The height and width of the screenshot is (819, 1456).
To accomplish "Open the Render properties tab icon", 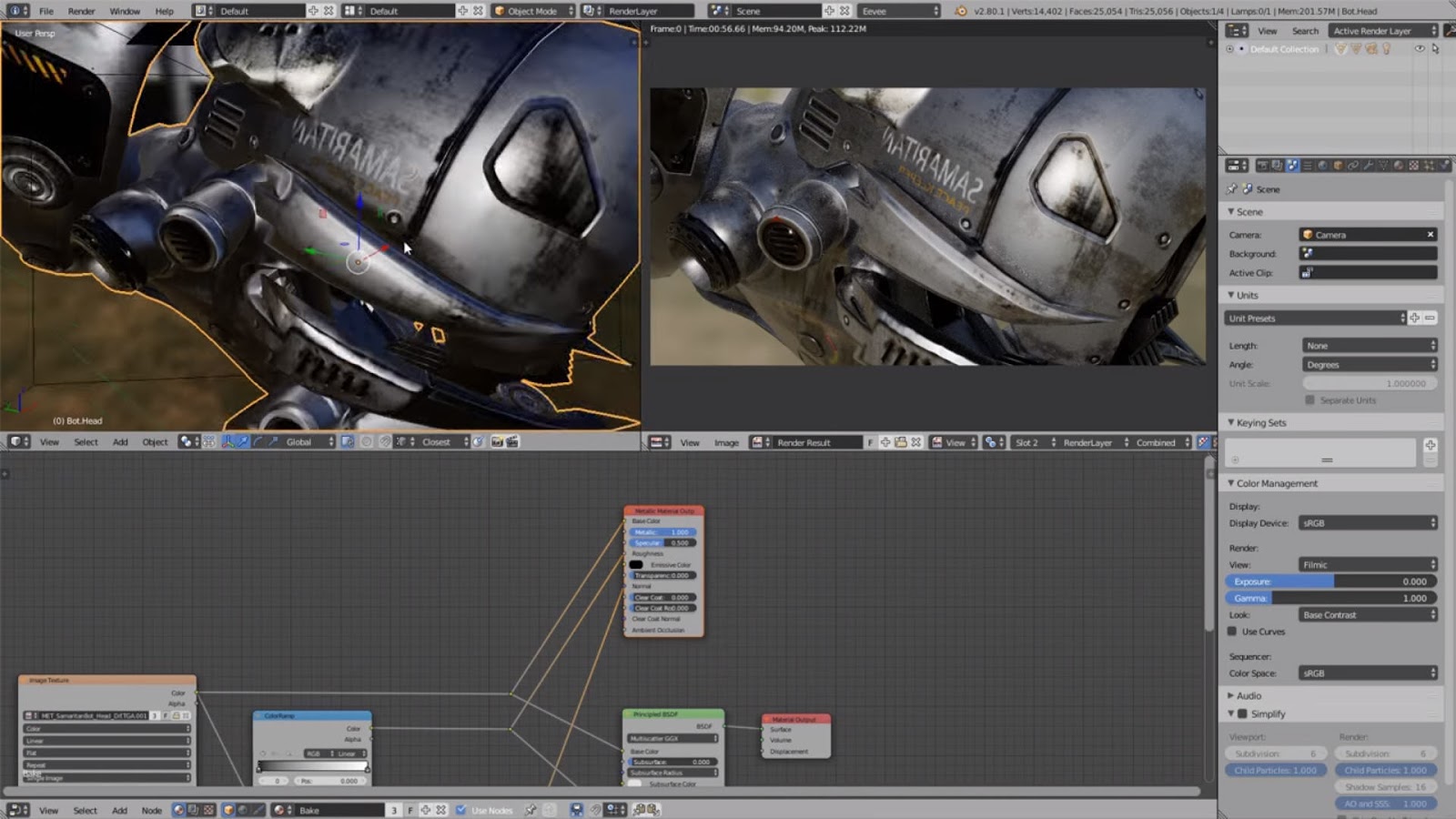I will pos(1263,166).
